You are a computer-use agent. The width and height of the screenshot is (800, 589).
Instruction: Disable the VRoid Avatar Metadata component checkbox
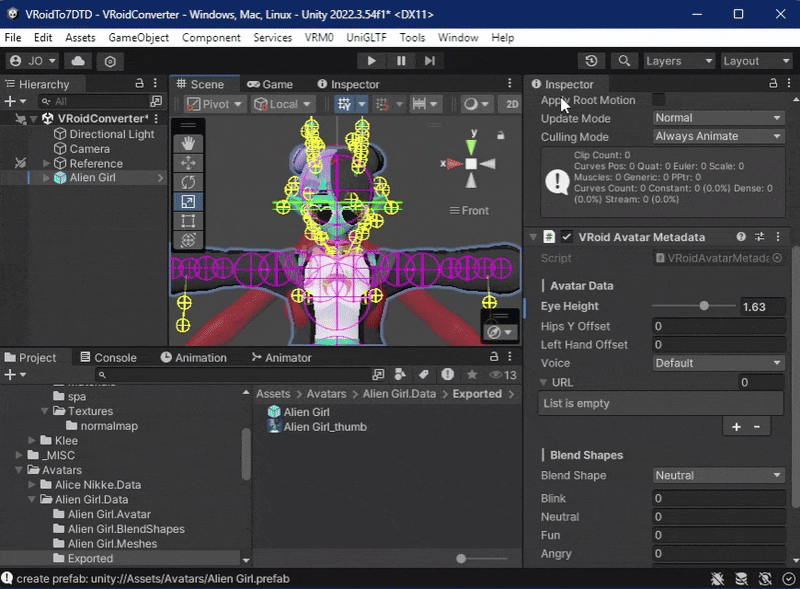566,237
